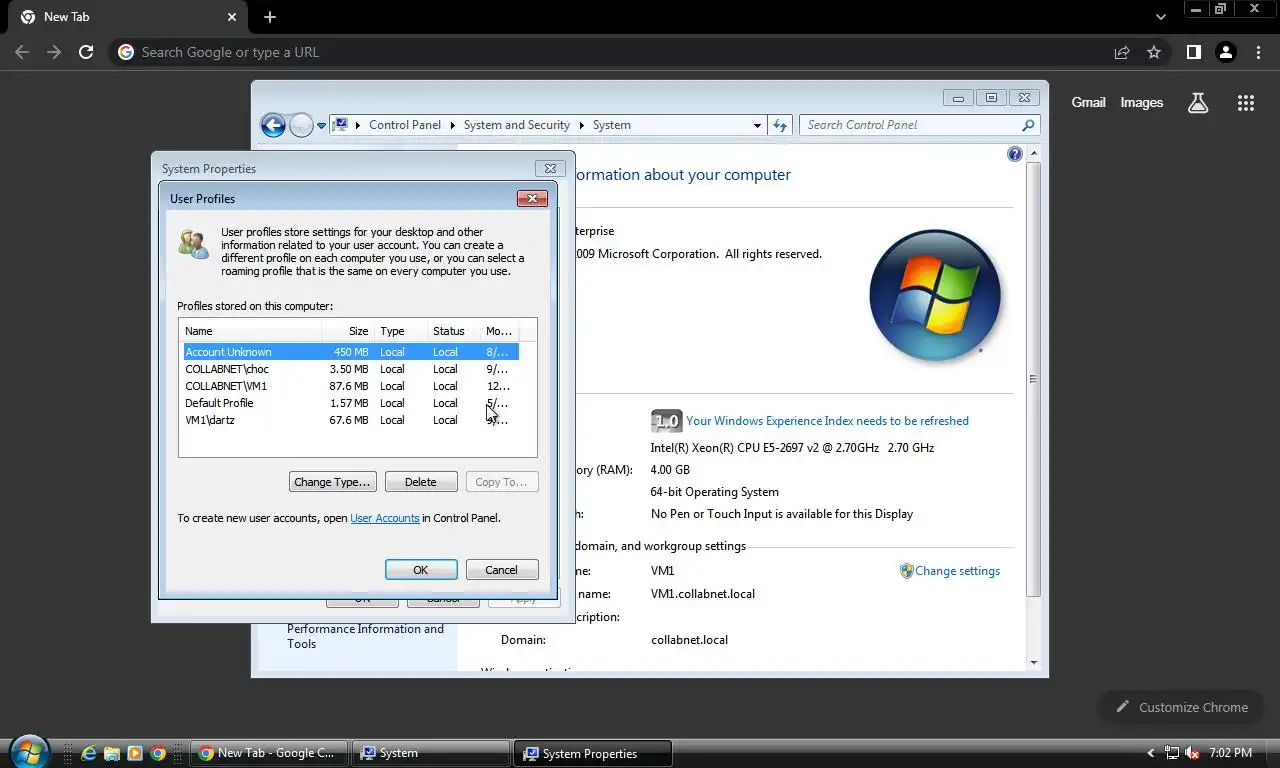Launch Internet Explorer from quick launch
The width and height of the screenshot is (1280, 768).
88,753
